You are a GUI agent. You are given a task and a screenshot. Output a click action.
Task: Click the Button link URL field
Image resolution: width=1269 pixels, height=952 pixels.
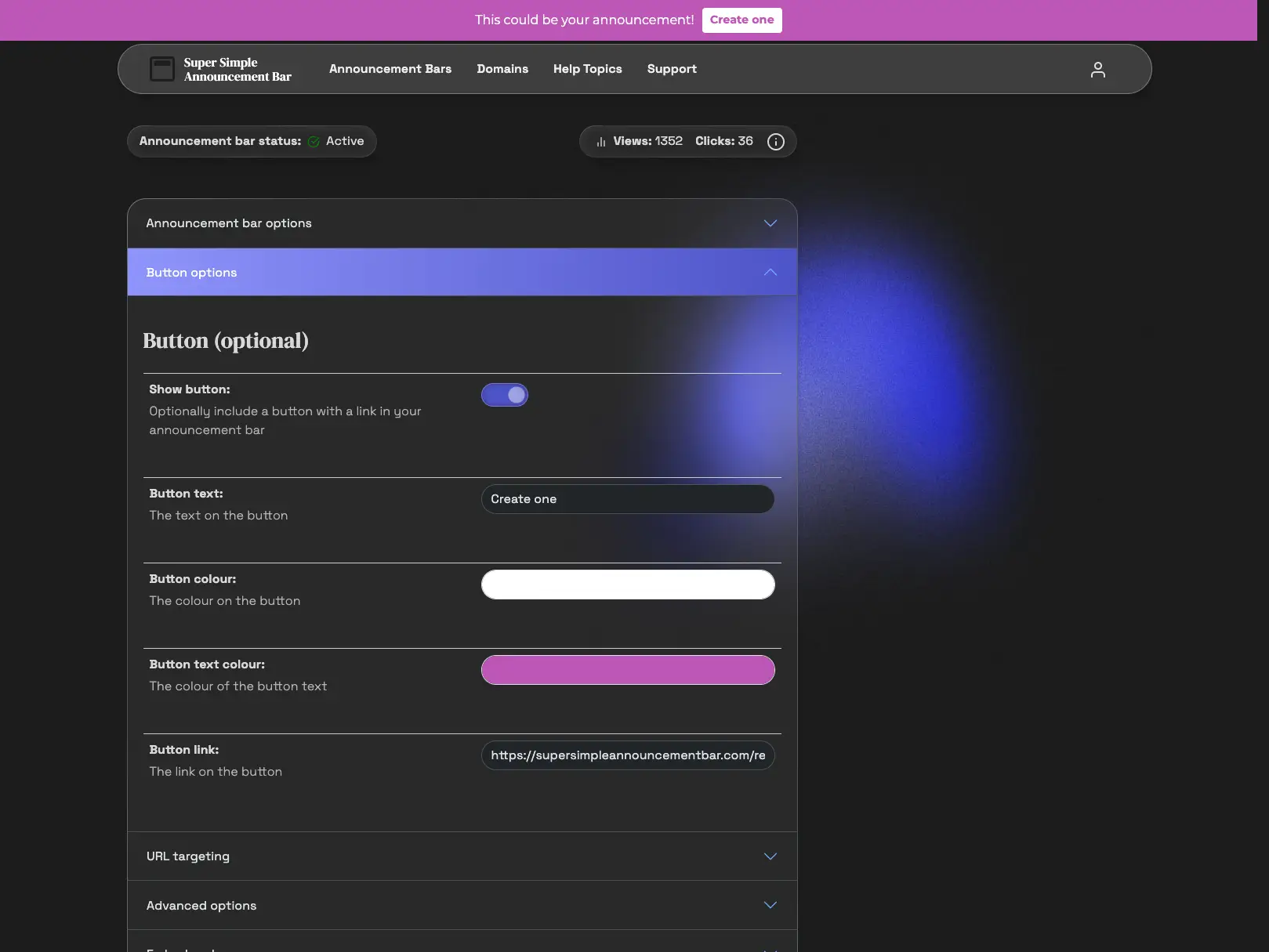coord(627,755)
